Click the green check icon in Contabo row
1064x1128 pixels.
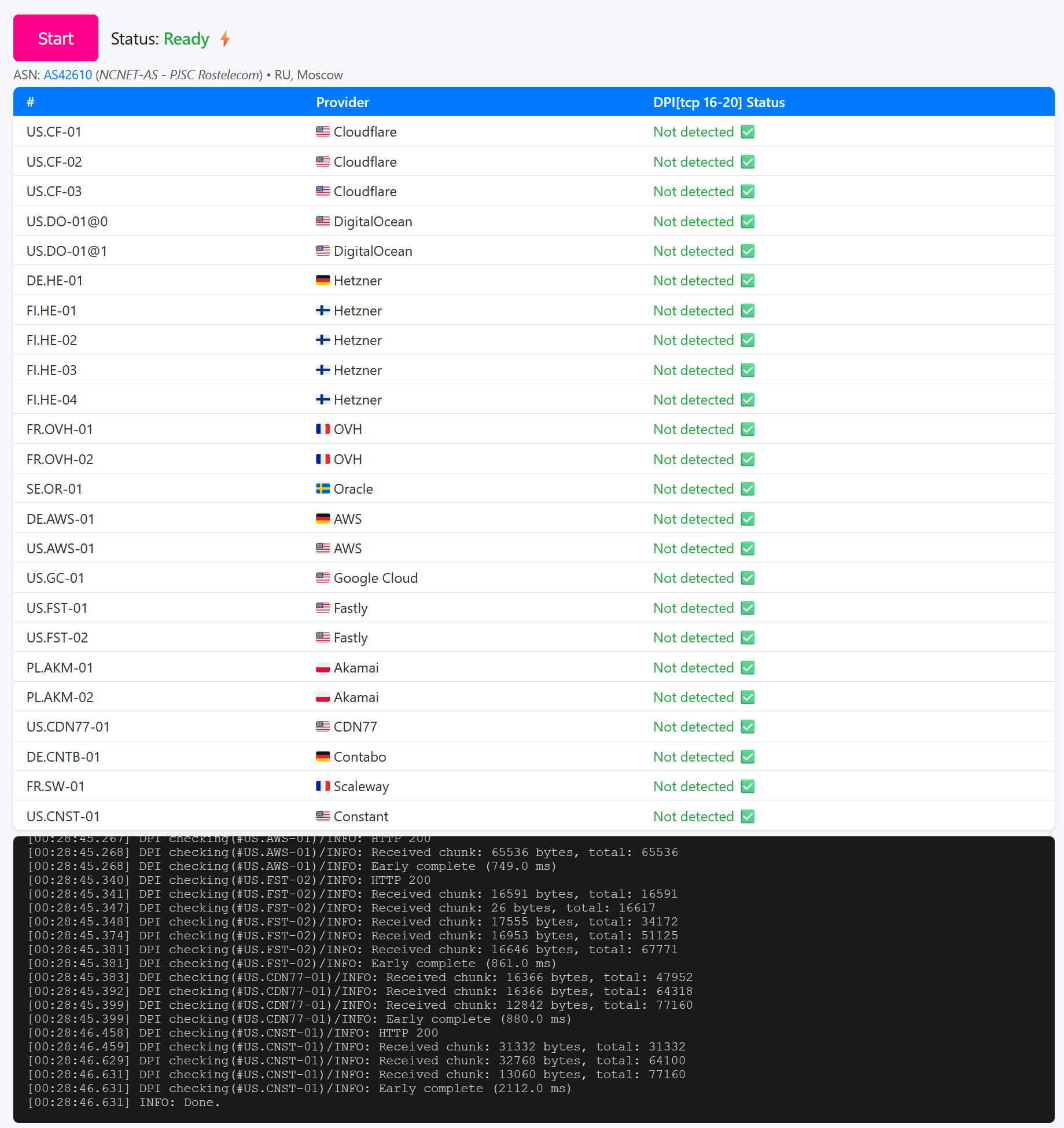[748, 757]
